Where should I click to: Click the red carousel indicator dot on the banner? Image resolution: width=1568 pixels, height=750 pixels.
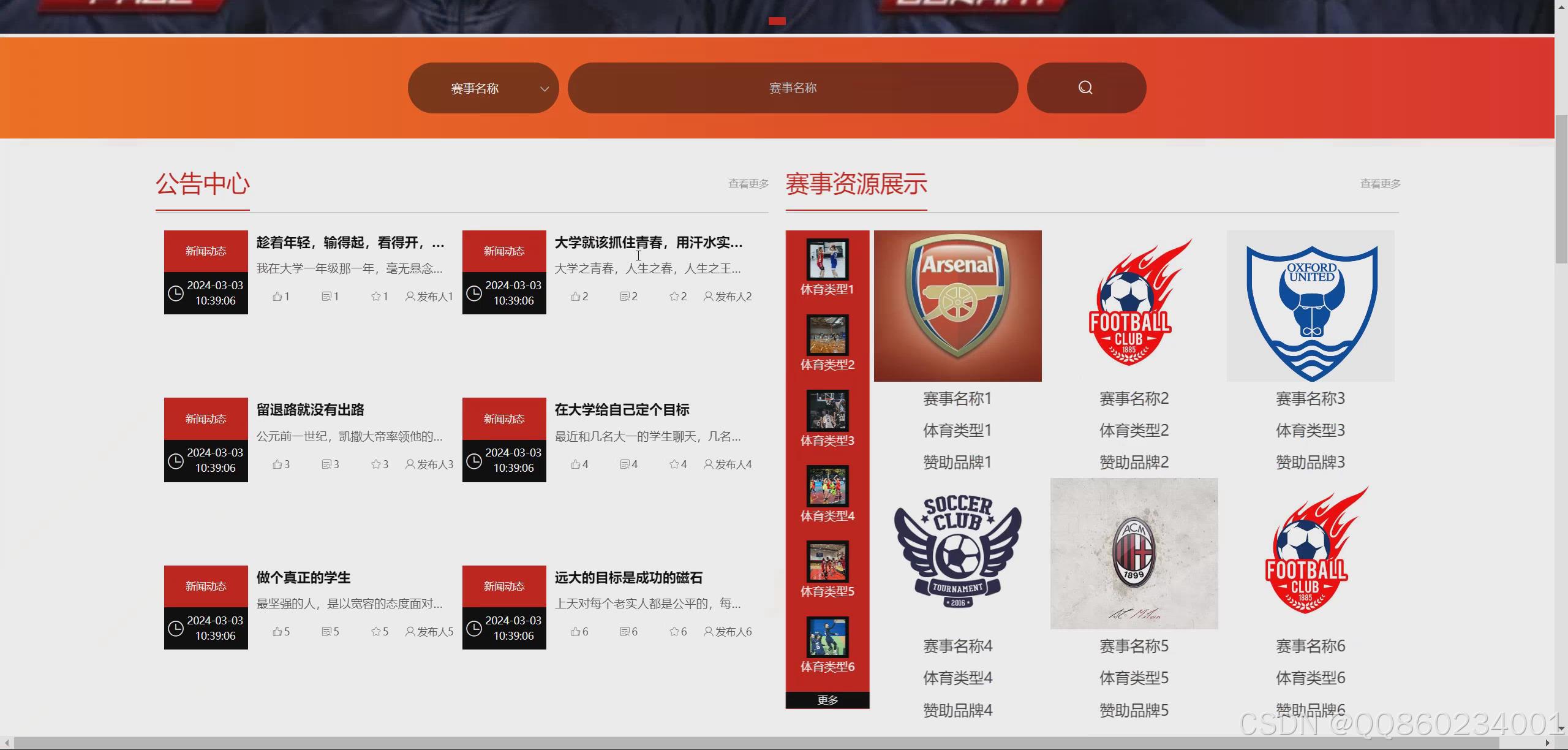point(777,21)
